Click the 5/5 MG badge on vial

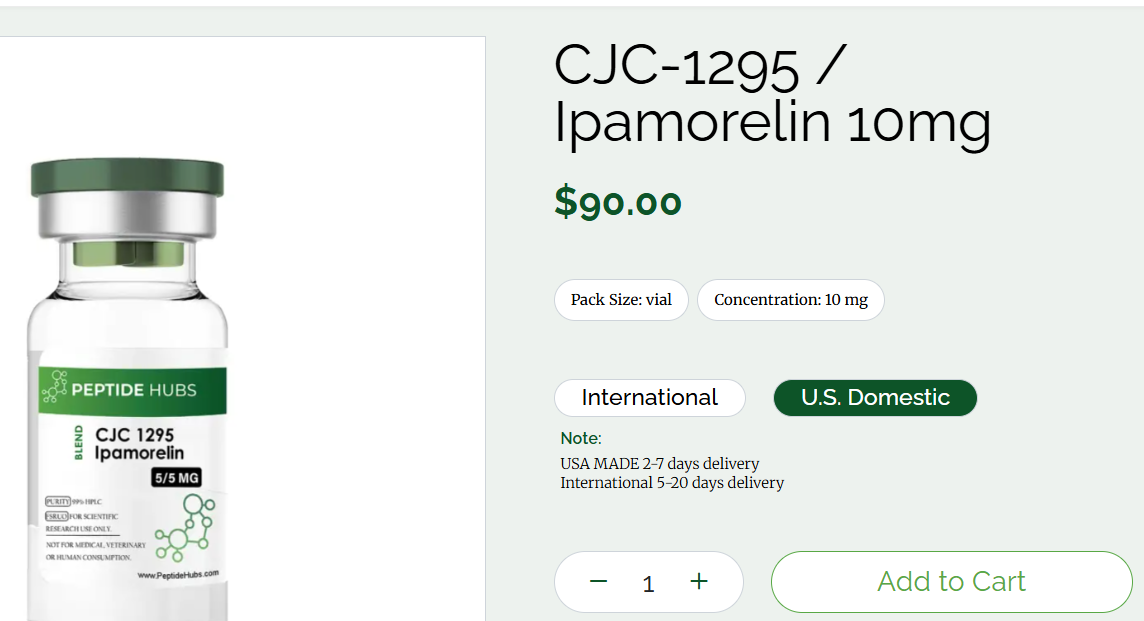(x=176, y=478)
